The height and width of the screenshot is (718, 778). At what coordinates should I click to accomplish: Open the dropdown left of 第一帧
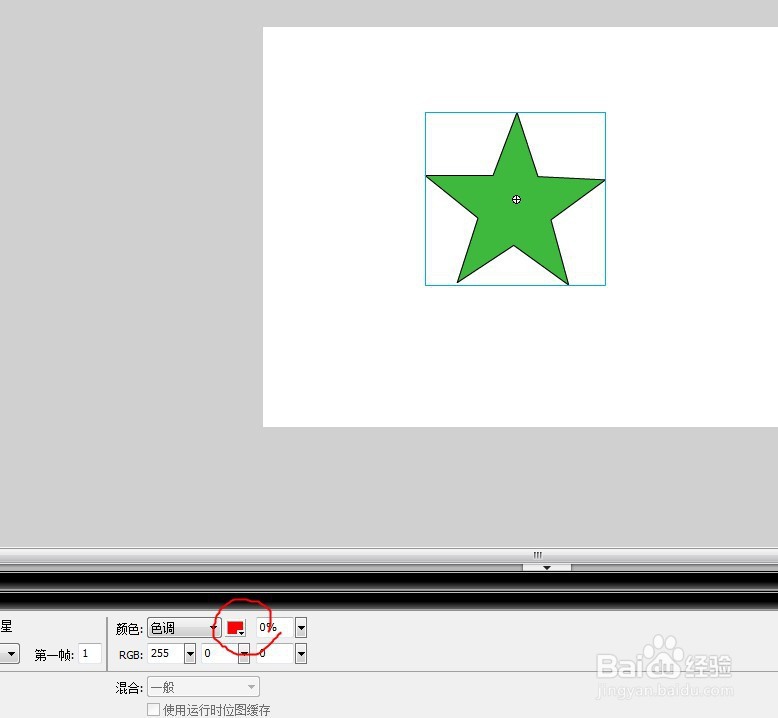(x=10, y=653)
